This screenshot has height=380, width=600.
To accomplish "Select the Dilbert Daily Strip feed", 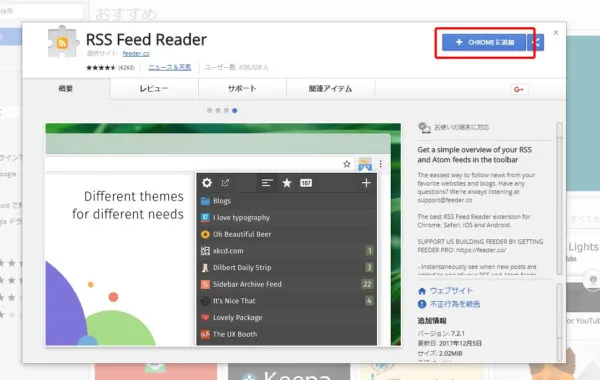I will pyautogui.click(x=287, y=267).
